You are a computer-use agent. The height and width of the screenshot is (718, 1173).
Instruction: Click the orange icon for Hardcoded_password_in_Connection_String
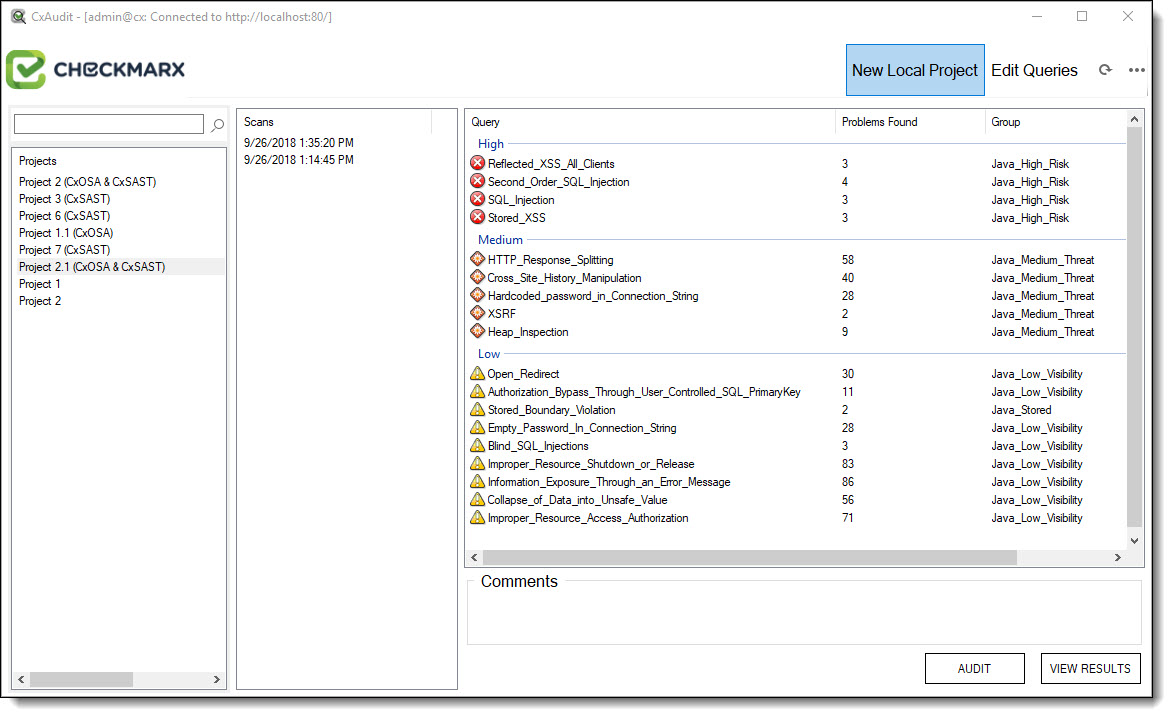tap(477, 295)
